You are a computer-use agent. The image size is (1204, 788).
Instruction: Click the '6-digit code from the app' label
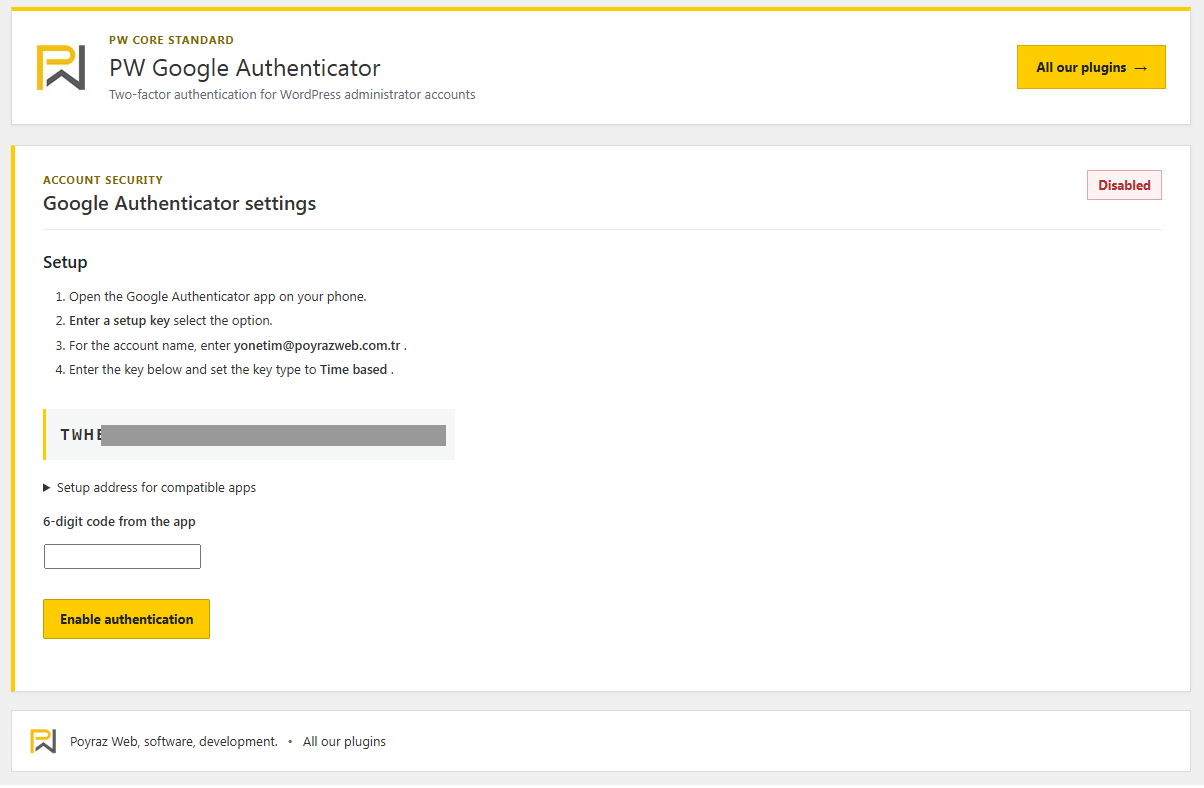(x=119, y=522)
